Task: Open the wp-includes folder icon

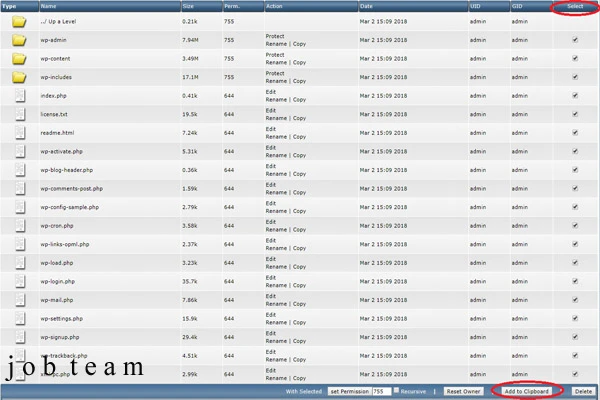Action: point(19,77)
